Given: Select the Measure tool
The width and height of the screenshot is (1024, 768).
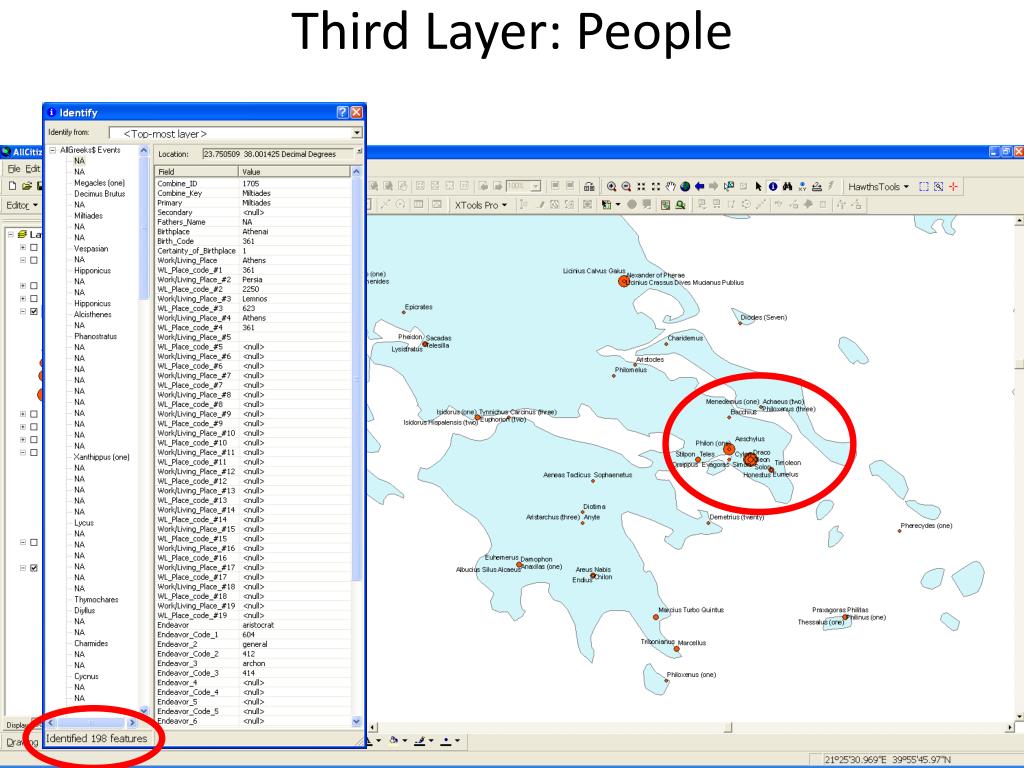Looking at the screenshot, I should (x=817, y=187).
